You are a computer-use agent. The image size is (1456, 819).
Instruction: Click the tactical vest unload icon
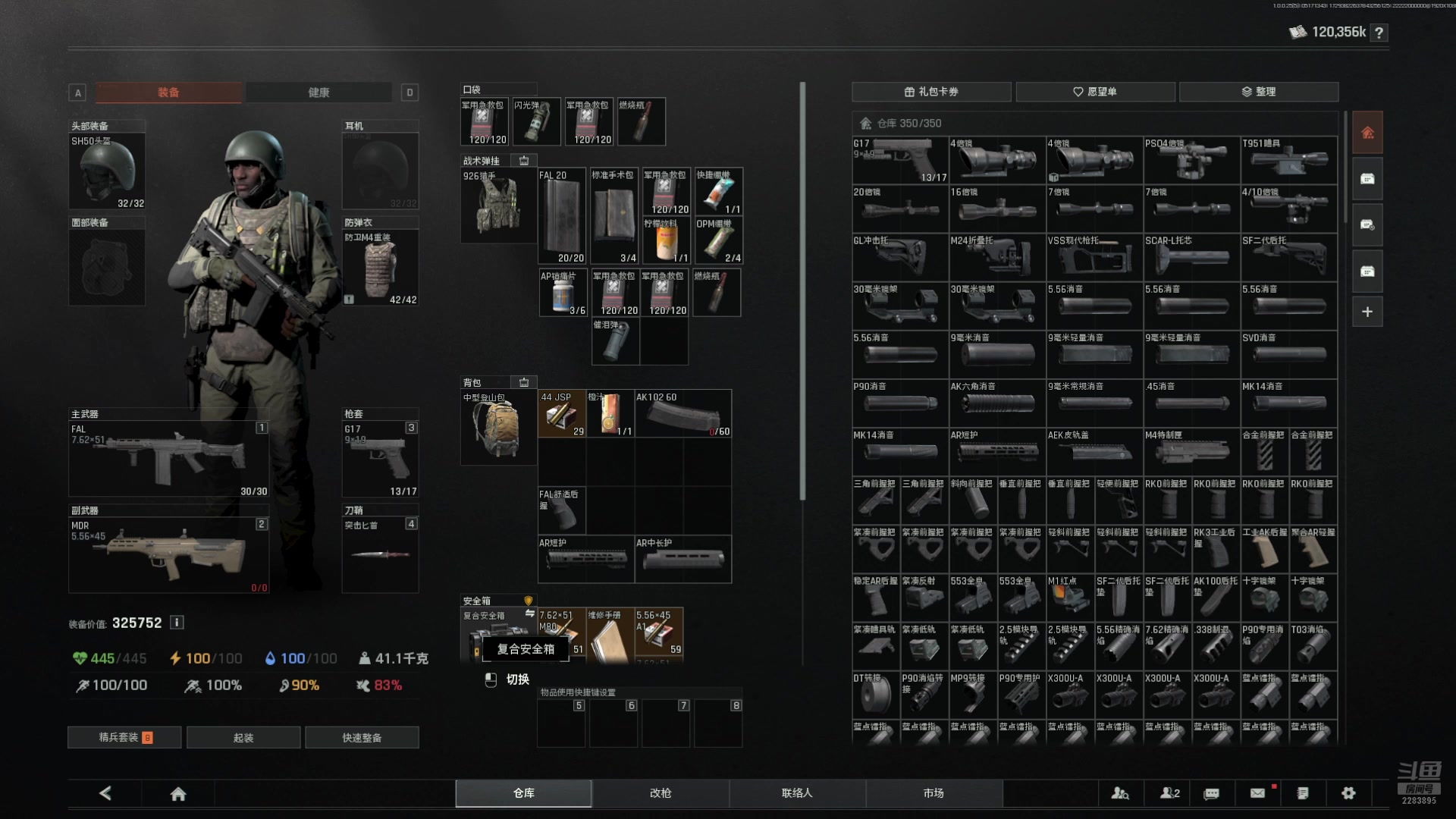524,161
